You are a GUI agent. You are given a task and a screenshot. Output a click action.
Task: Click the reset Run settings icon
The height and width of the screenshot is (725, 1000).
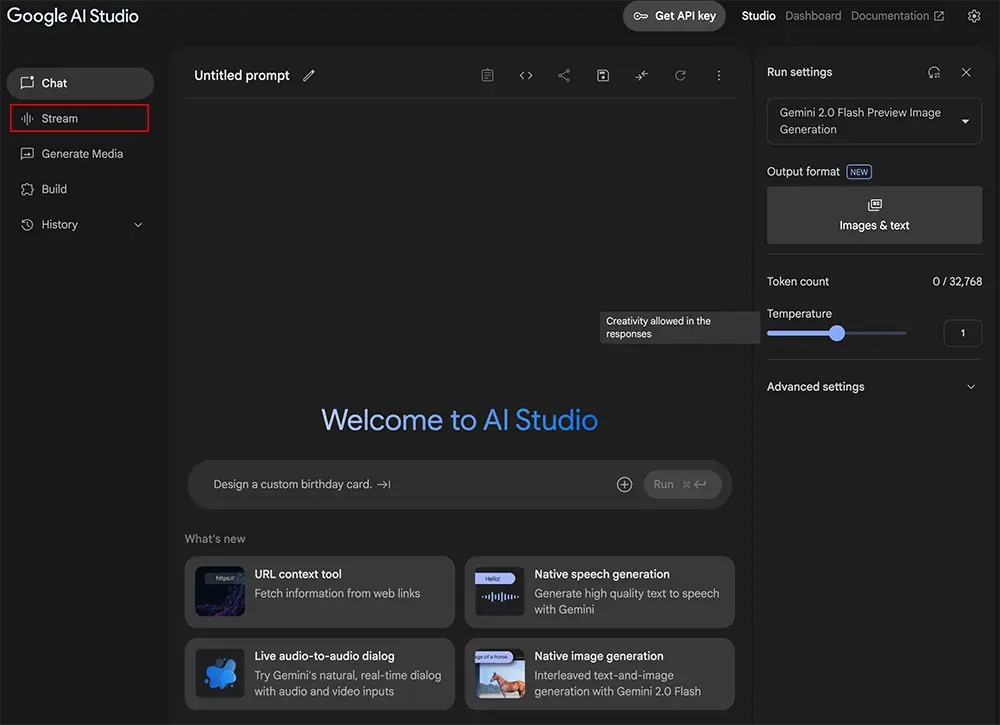click(x=934, y=73)
